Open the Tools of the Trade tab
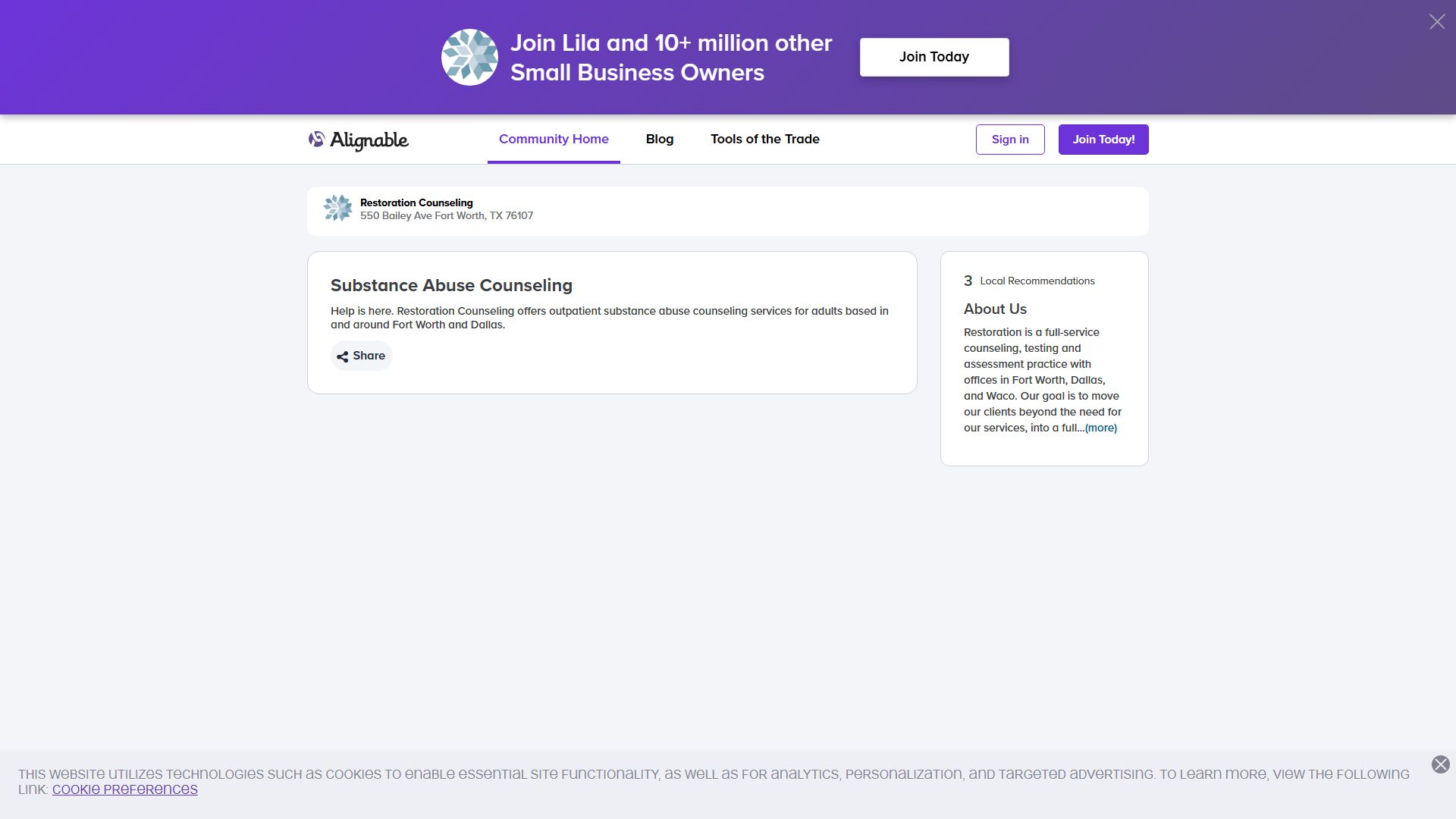This screenshot has width=1456, height=819. point(764,140)
